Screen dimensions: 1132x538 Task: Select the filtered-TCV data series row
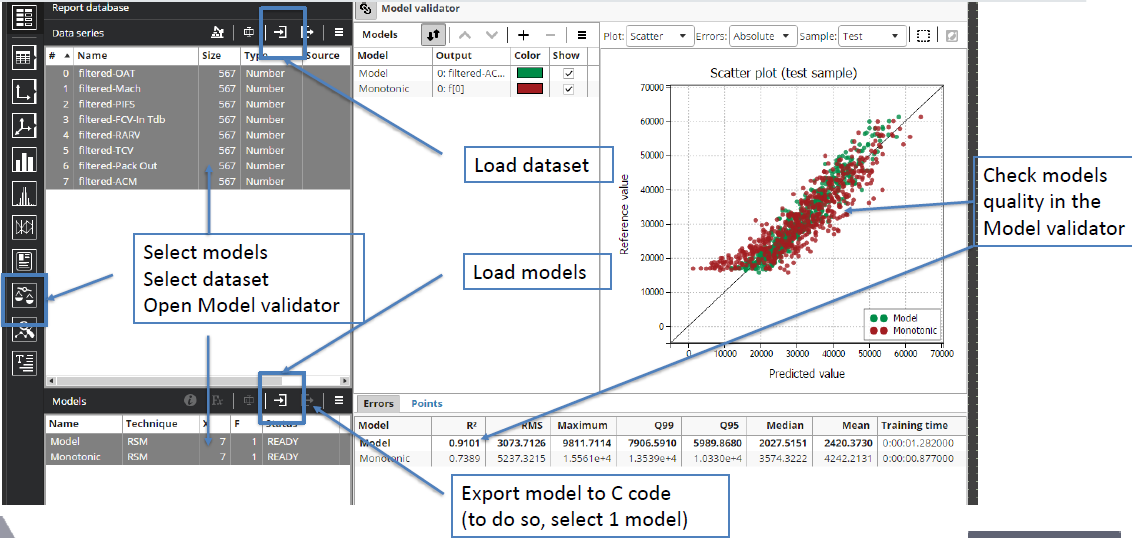[x=198, y=150]
